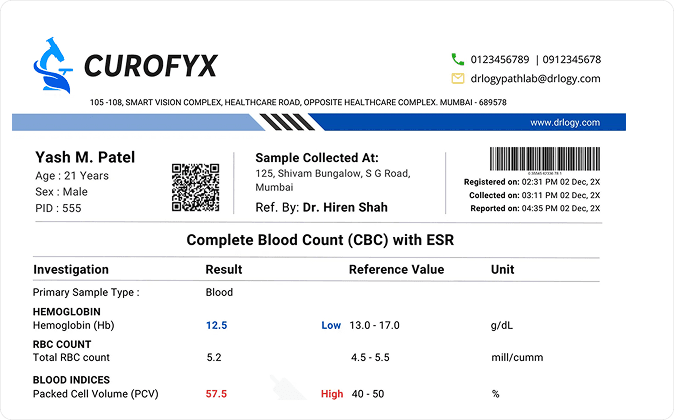Click the red High flag for PCV
Viewport: 674px width, 420px height.
coord(332,394)
